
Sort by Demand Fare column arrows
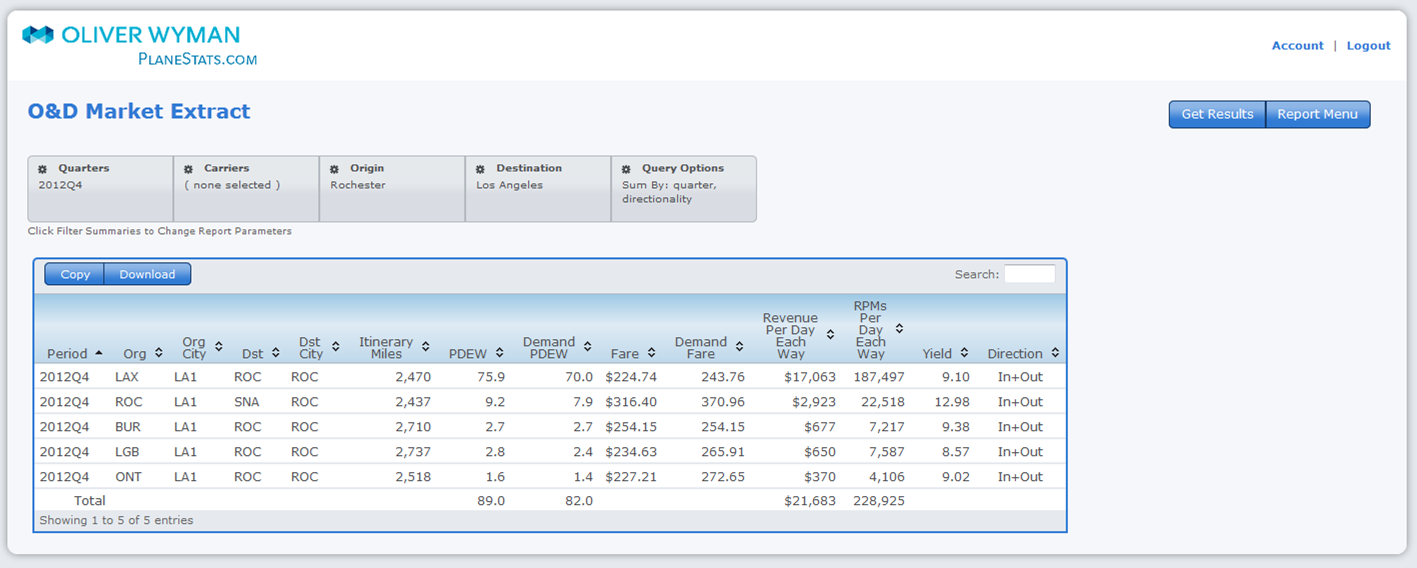(x=740, y=347)
